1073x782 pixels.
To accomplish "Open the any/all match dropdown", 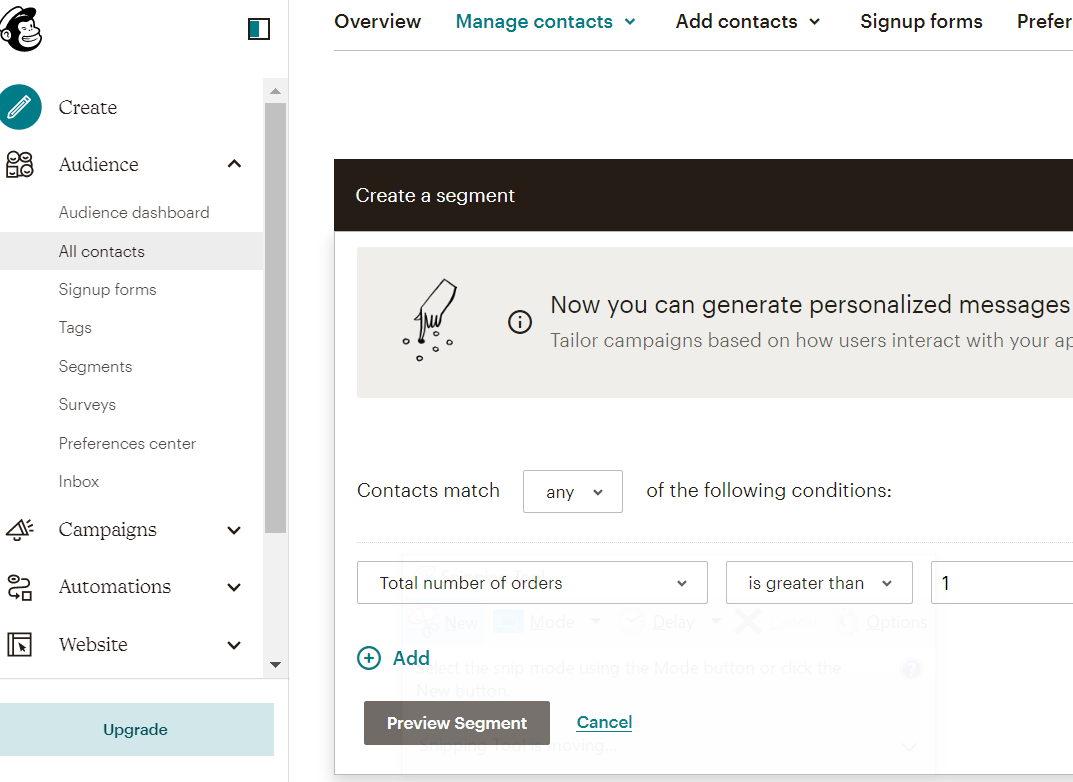I will (573, 492).
